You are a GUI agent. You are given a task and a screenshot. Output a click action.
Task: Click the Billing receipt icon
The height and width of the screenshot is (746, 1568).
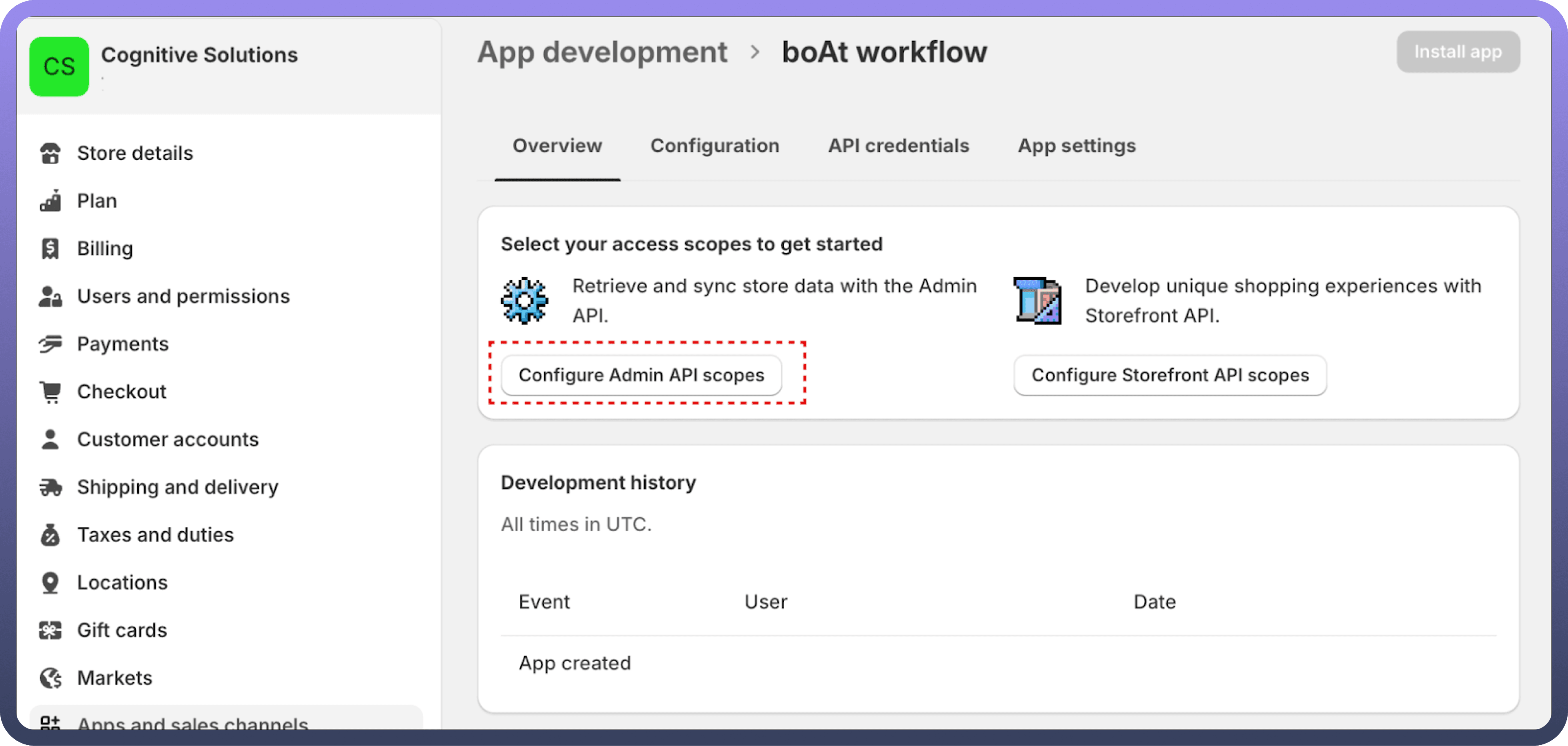(x=50, y=248)
